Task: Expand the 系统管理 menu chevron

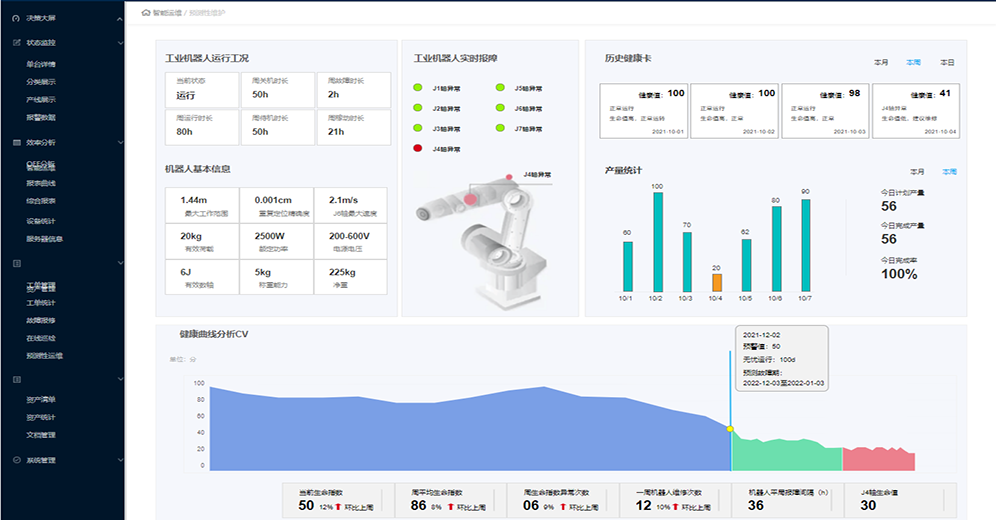Action: click(120, 460)
